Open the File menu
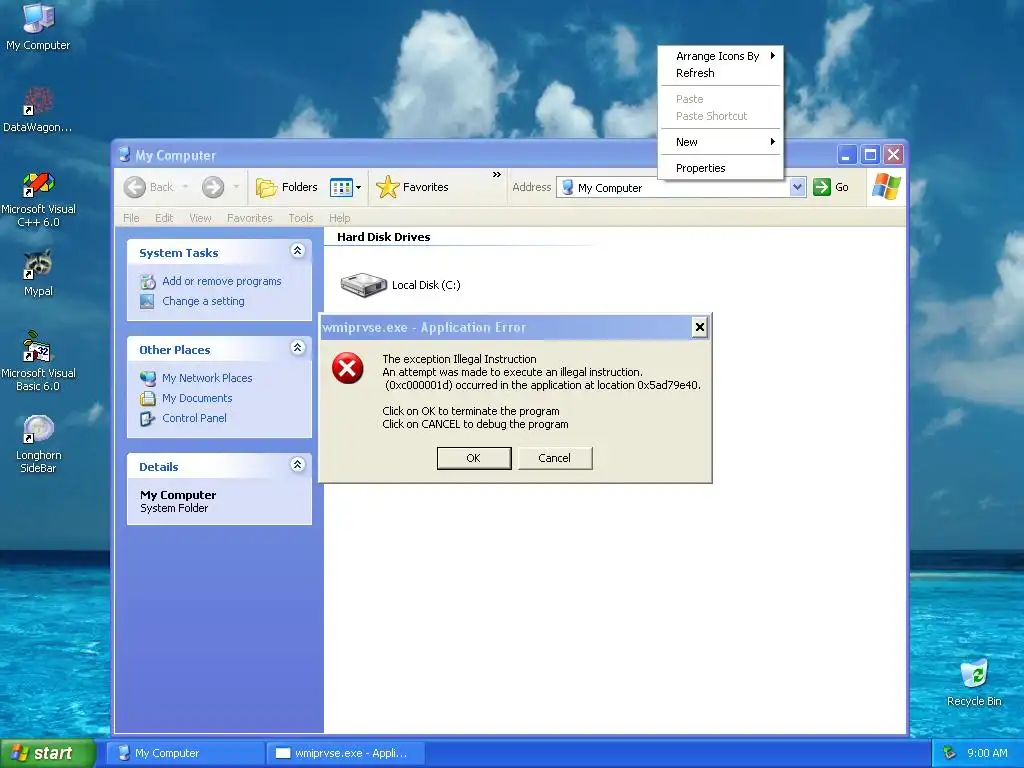Image resolution: width=1024 pixels, height=768 pixels. click(x=131, y=218)
